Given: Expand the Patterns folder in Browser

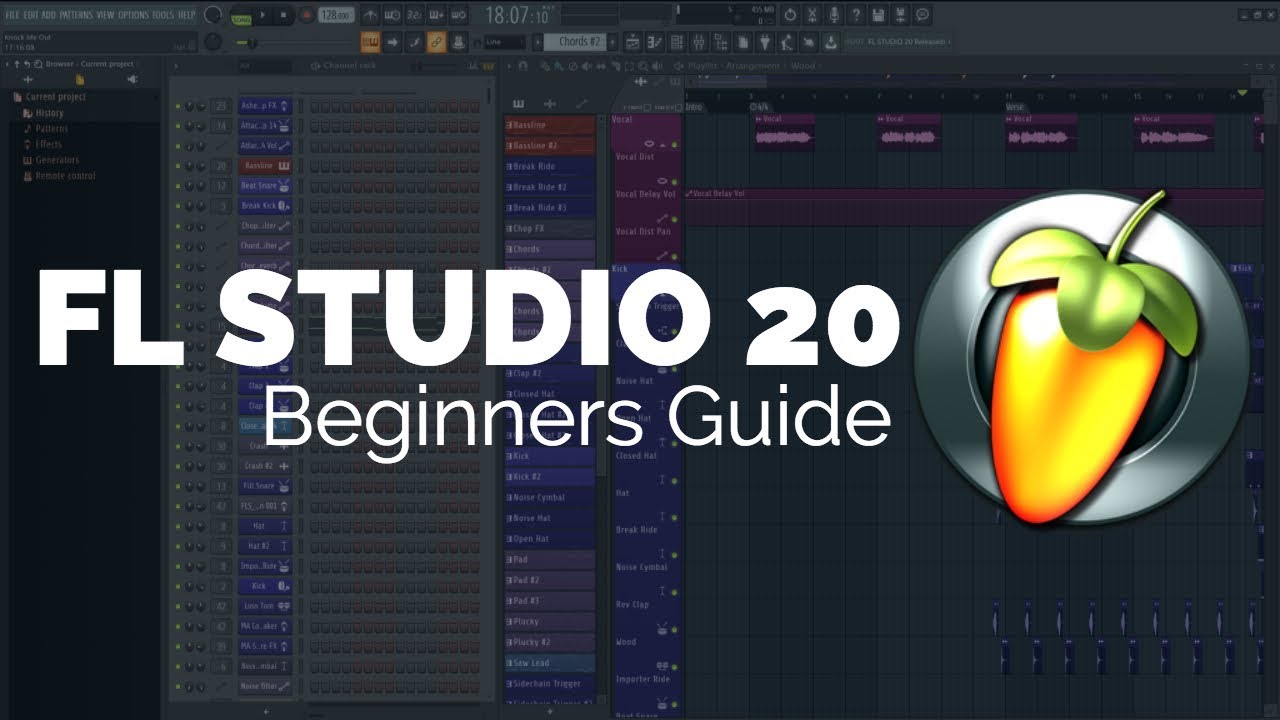Looking at the screenshot, I should tap(46, 129).
